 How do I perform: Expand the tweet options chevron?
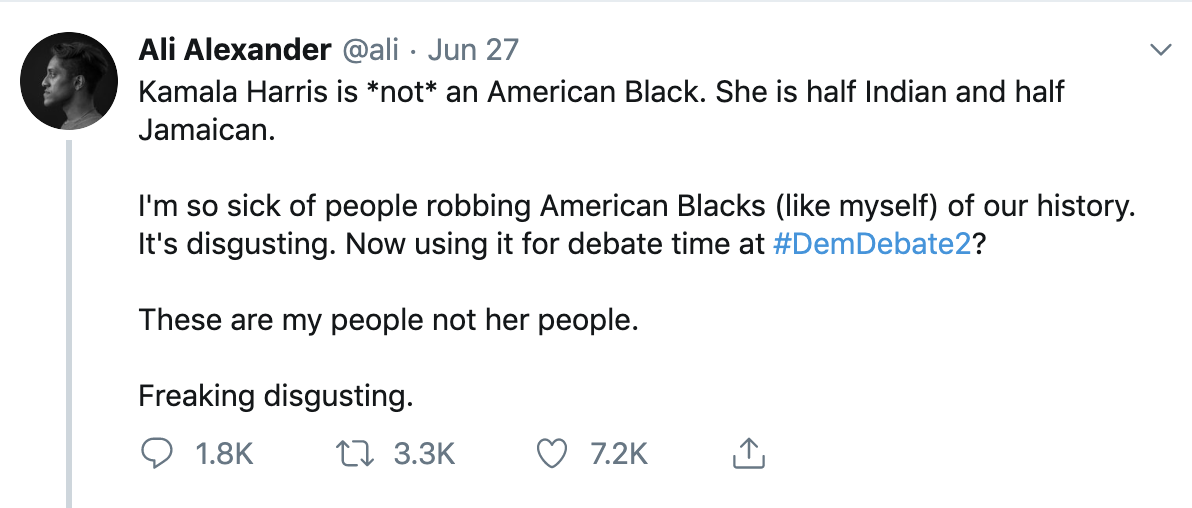(x=1161, y=51)
